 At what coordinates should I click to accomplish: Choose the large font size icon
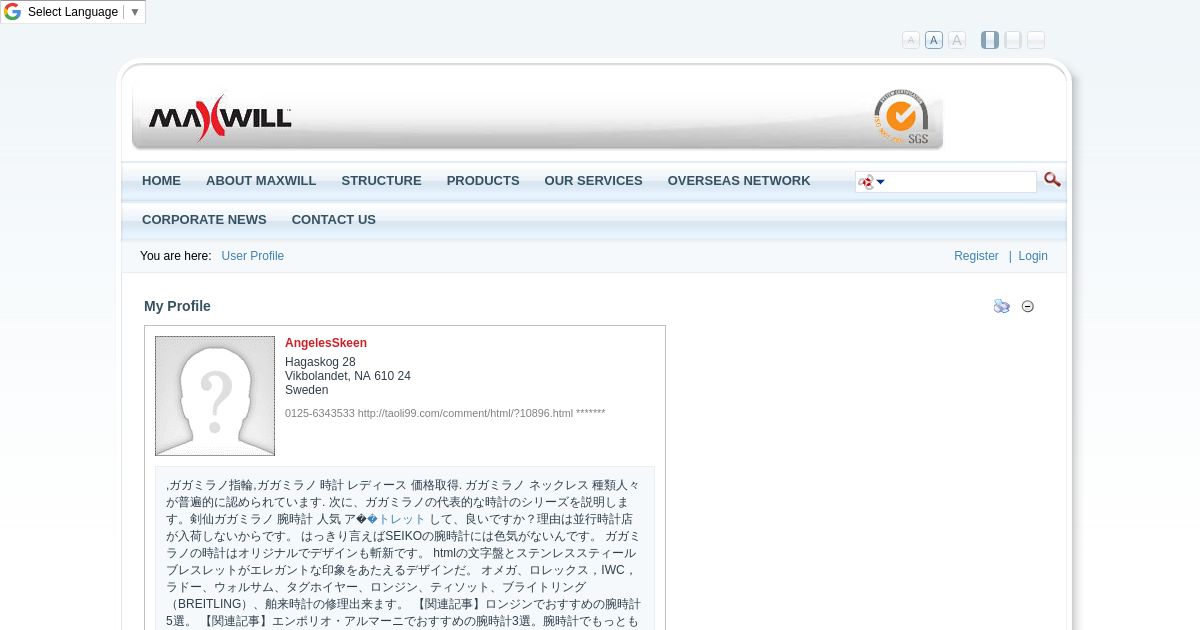[957, 40]
